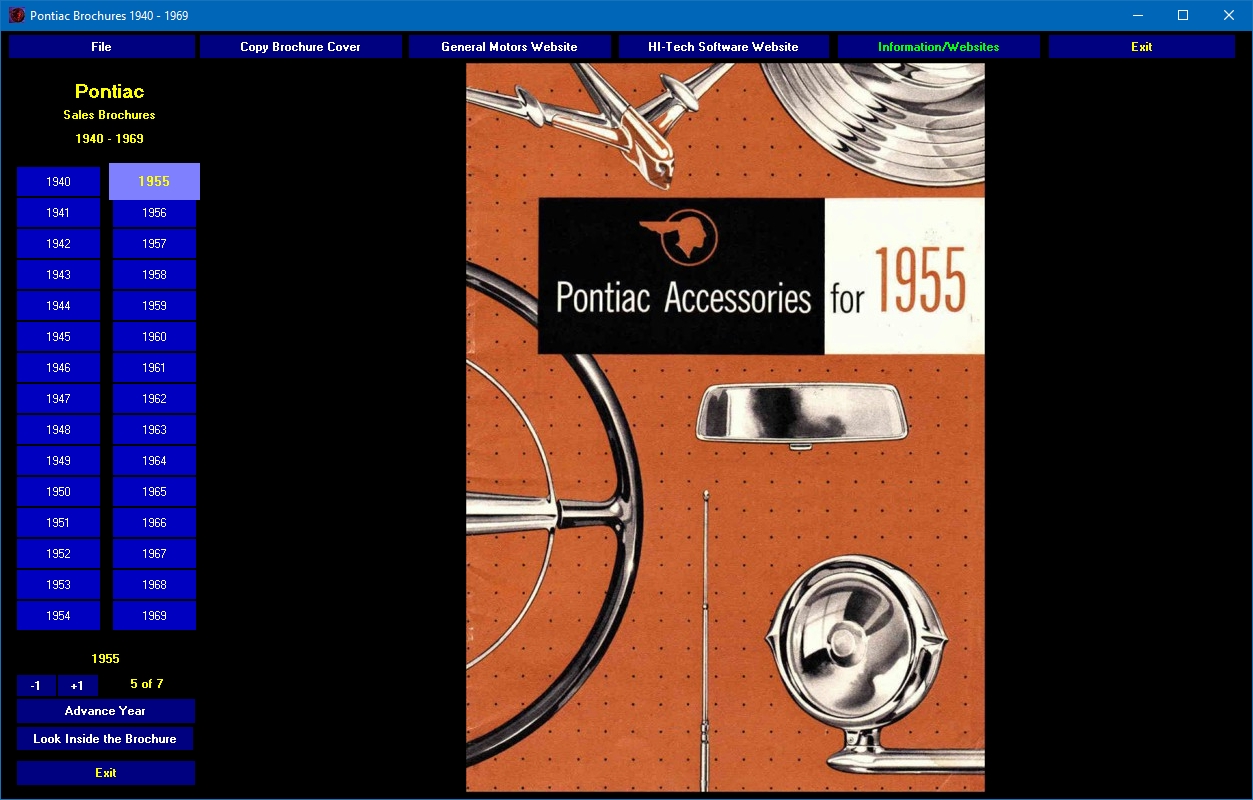The image size is (1253, 800).
Task: Click the '5 of 7' brochure counter
Action: click(147, 684)
